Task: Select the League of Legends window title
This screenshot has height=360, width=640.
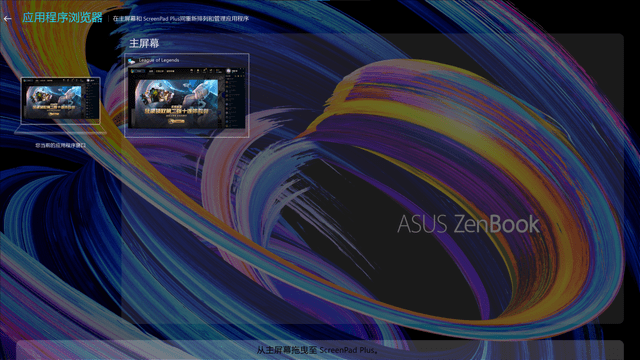Action: tap(159, 60)
